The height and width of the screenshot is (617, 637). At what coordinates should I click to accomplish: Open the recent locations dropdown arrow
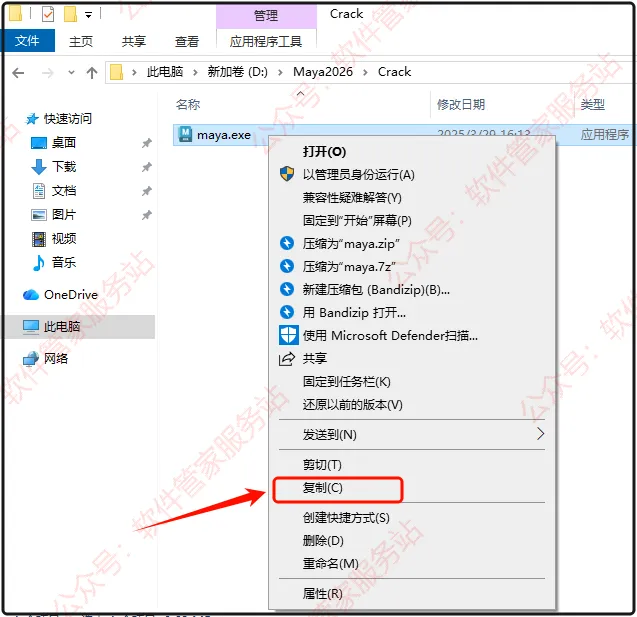[72, 73]
